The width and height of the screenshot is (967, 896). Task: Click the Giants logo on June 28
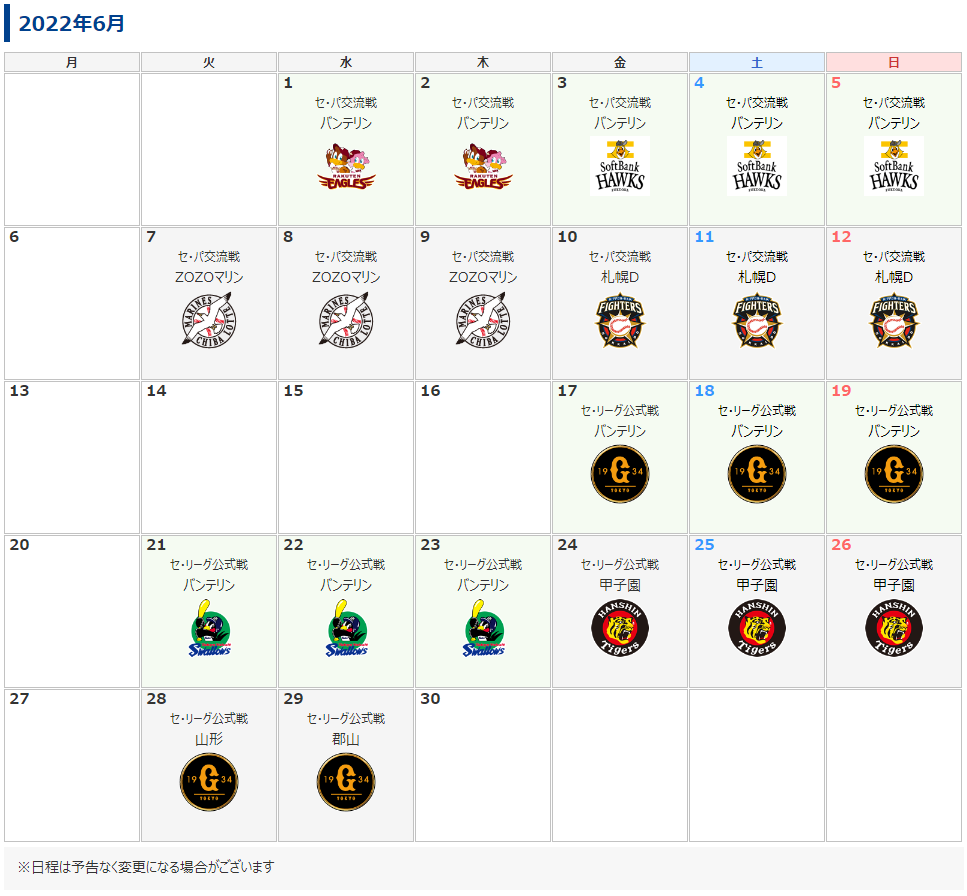[x=209, y=782]
